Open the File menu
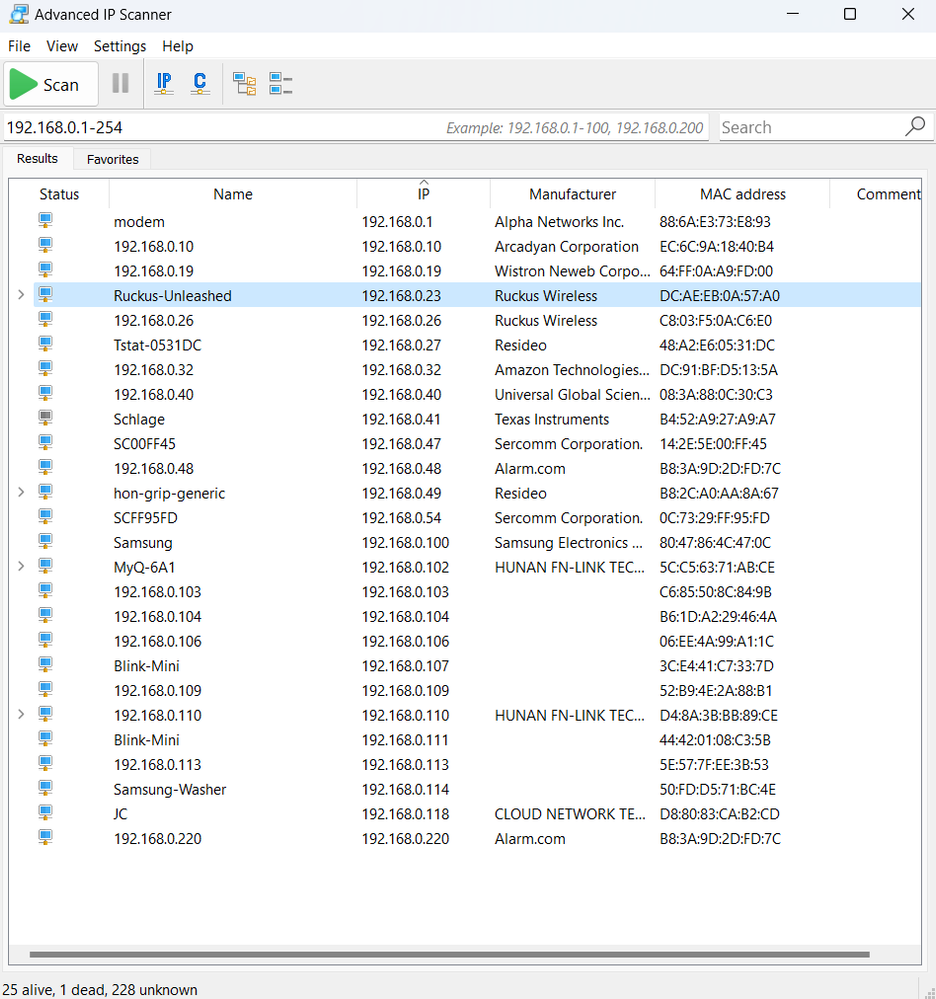The image size is (936, 999). click(19, 46)
